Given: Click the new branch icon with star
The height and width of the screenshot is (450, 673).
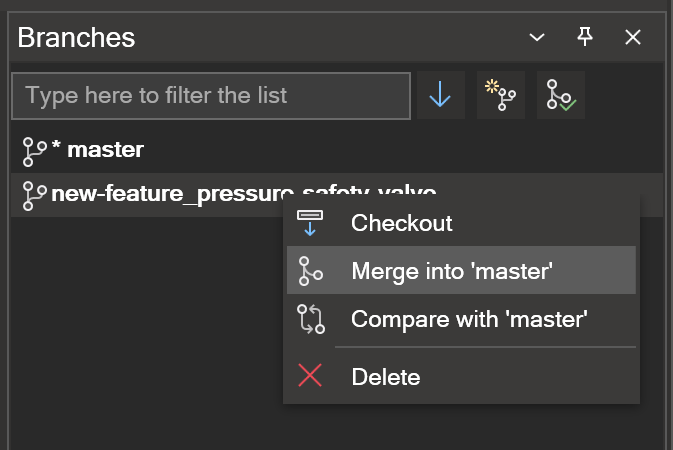Looking at the screenshot, I should [500, 95].
